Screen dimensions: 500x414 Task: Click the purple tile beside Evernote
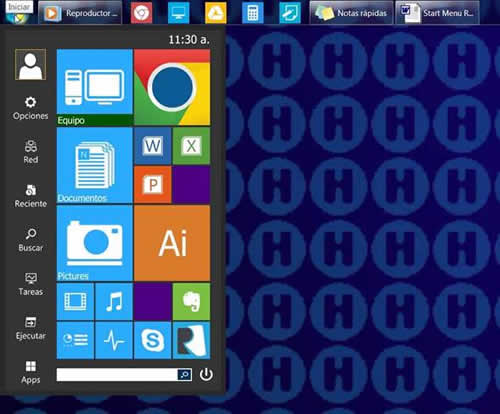coord(153,301)
